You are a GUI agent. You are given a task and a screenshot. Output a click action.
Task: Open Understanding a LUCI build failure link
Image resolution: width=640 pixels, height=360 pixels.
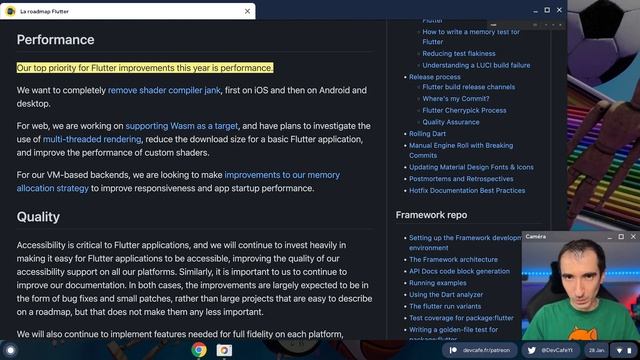(476, 65)
